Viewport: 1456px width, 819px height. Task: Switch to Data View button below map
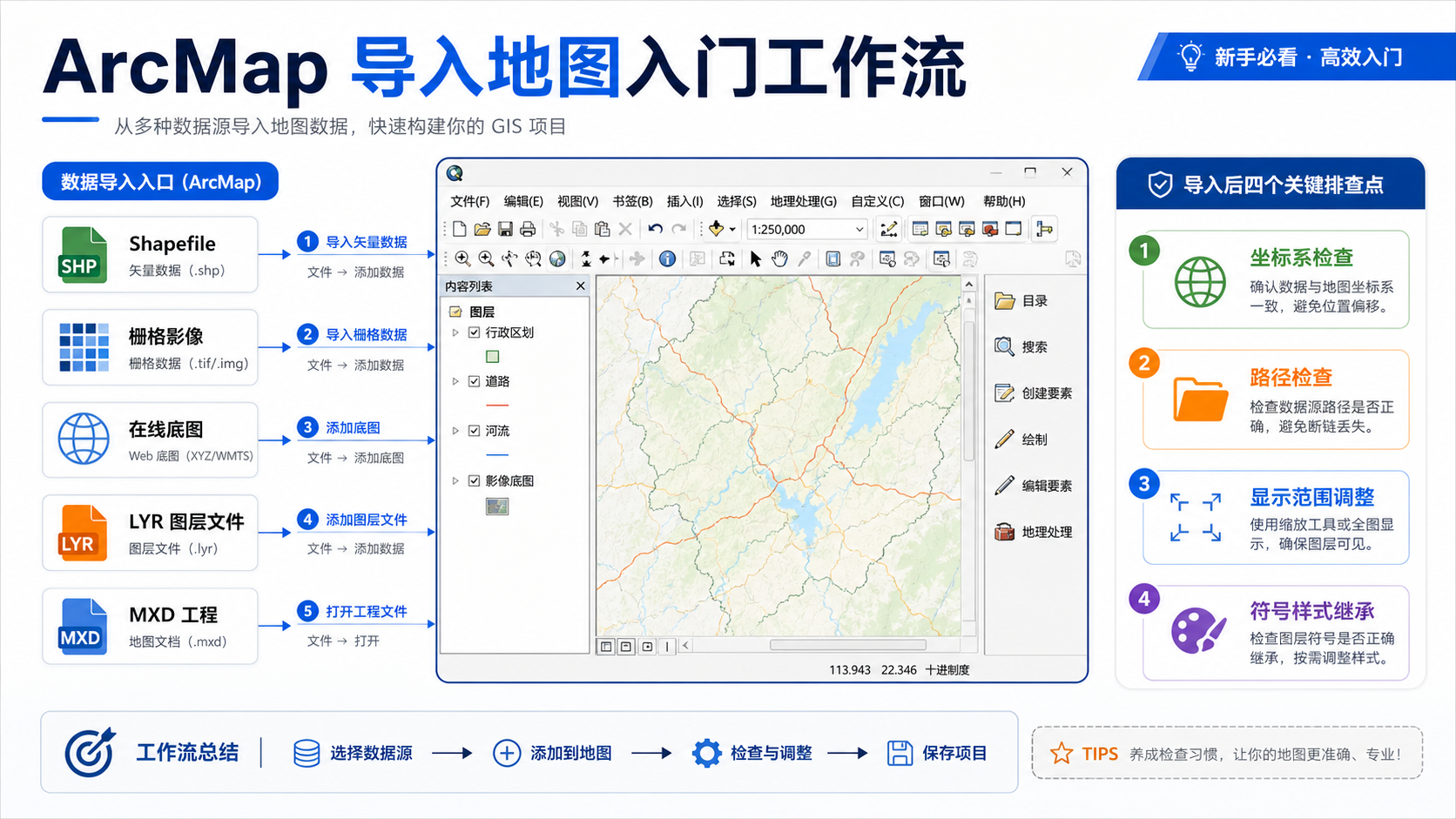[x=606, y=646]
